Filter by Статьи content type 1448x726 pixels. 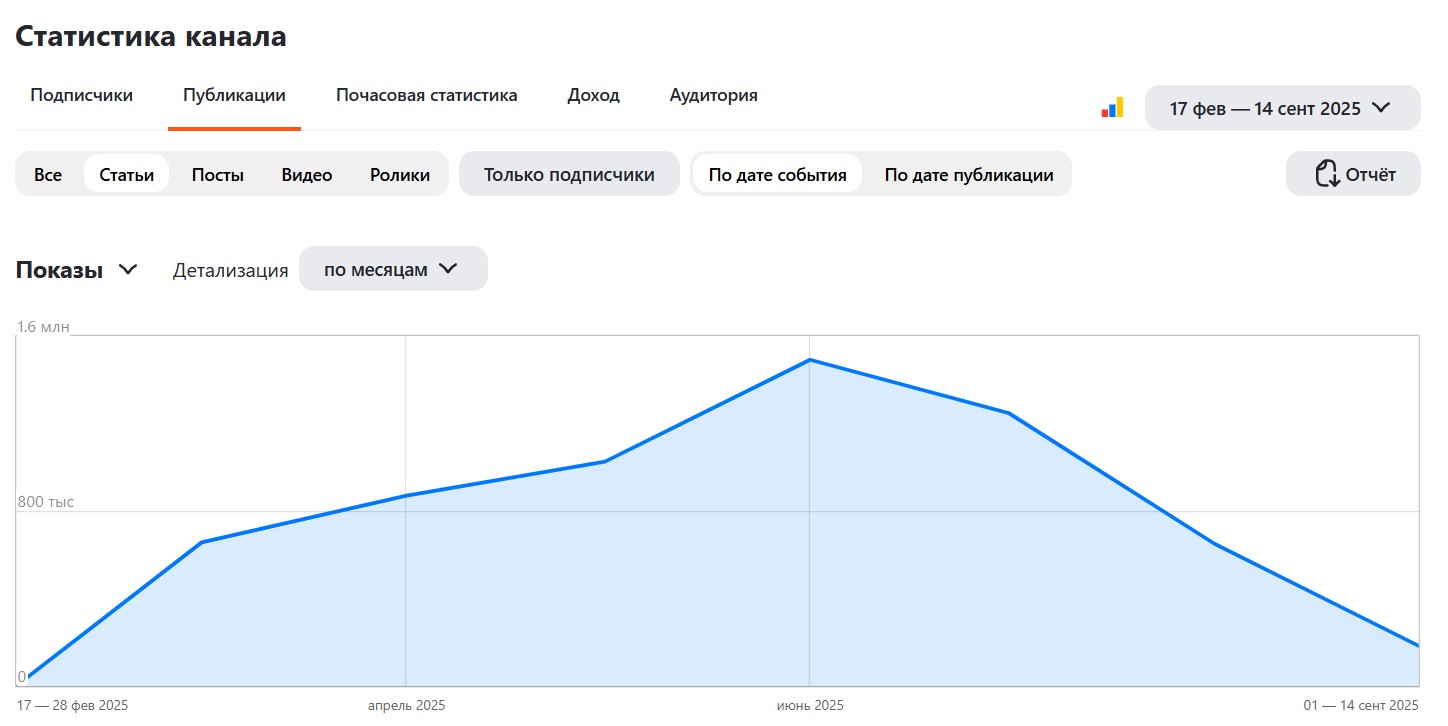pos(127,175)
